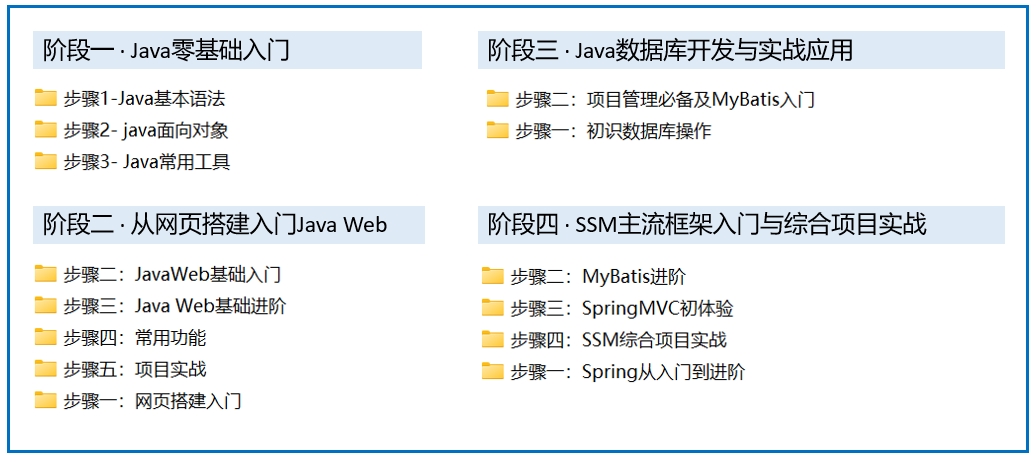
Task: Click the 步骤1-Java基本语法 text label
Action: pos(144,99)
